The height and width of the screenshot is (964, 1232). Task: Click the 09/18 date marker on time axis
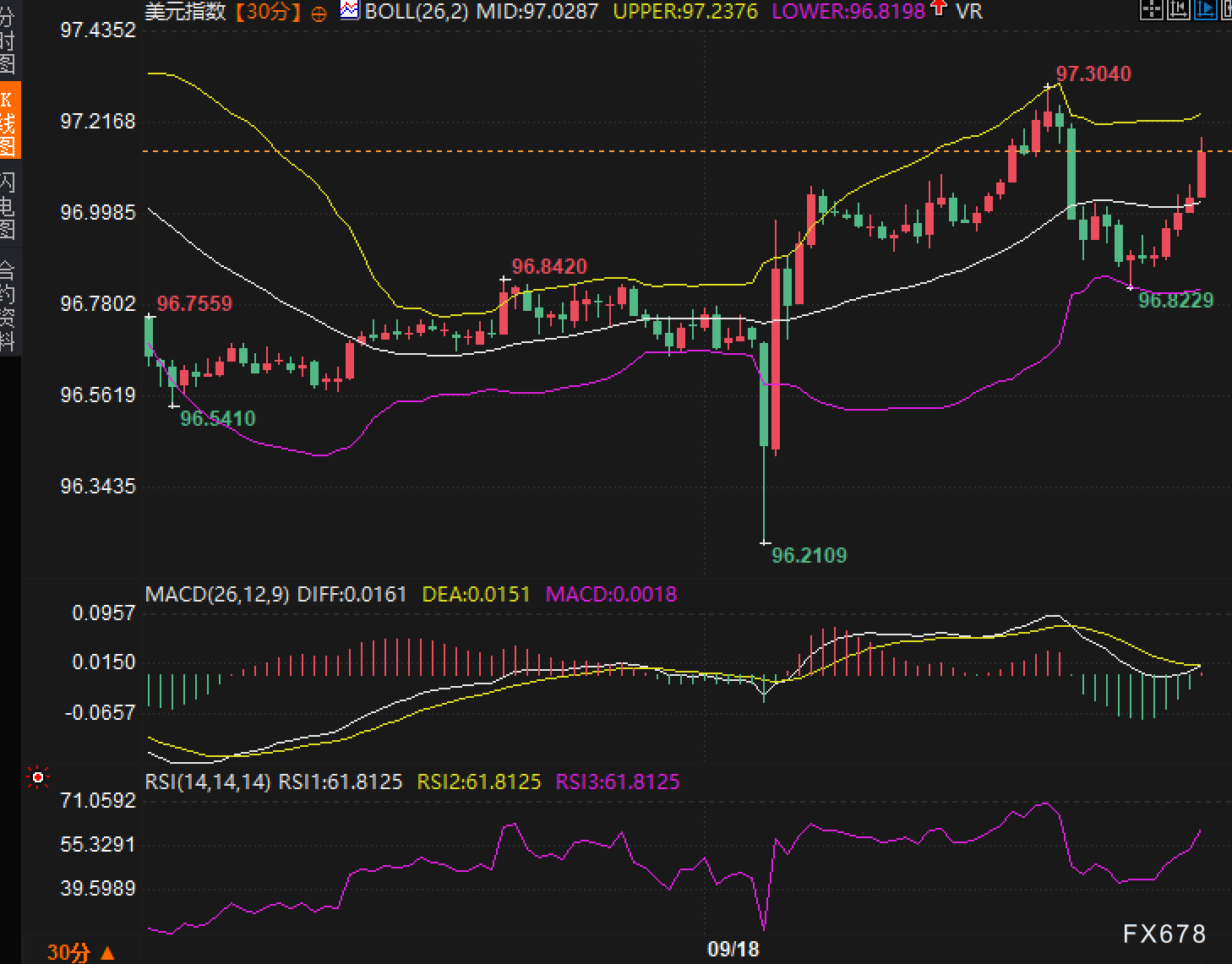(733, 949)
